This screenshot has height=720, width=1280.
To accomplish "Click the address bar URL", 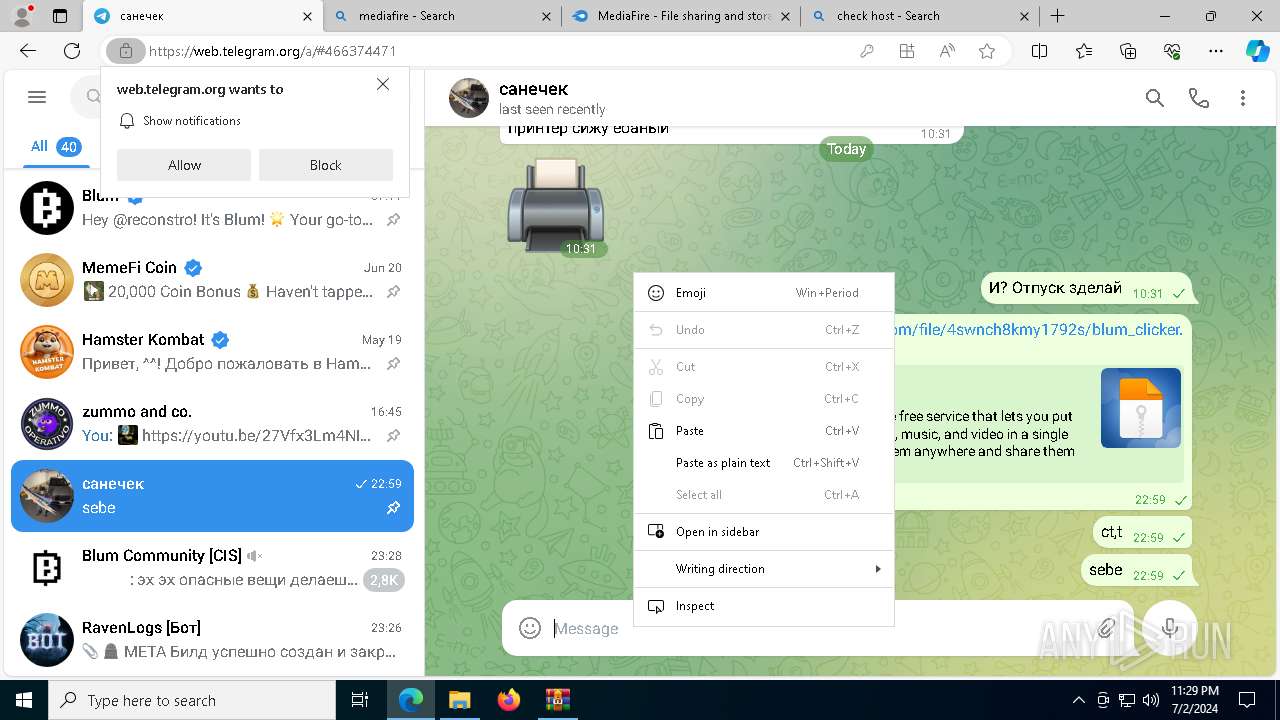I will coord(273,51).
